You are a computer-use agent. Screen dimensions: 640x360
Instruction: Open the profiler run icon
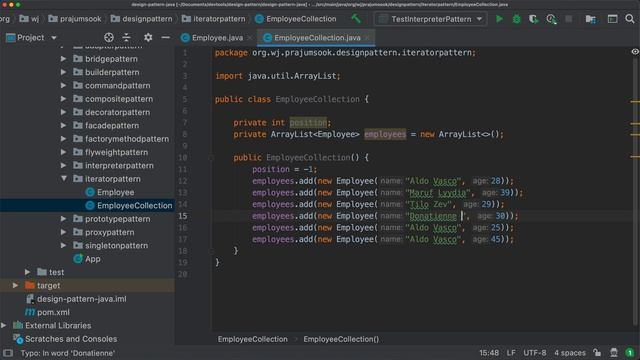tap(551, 19)
